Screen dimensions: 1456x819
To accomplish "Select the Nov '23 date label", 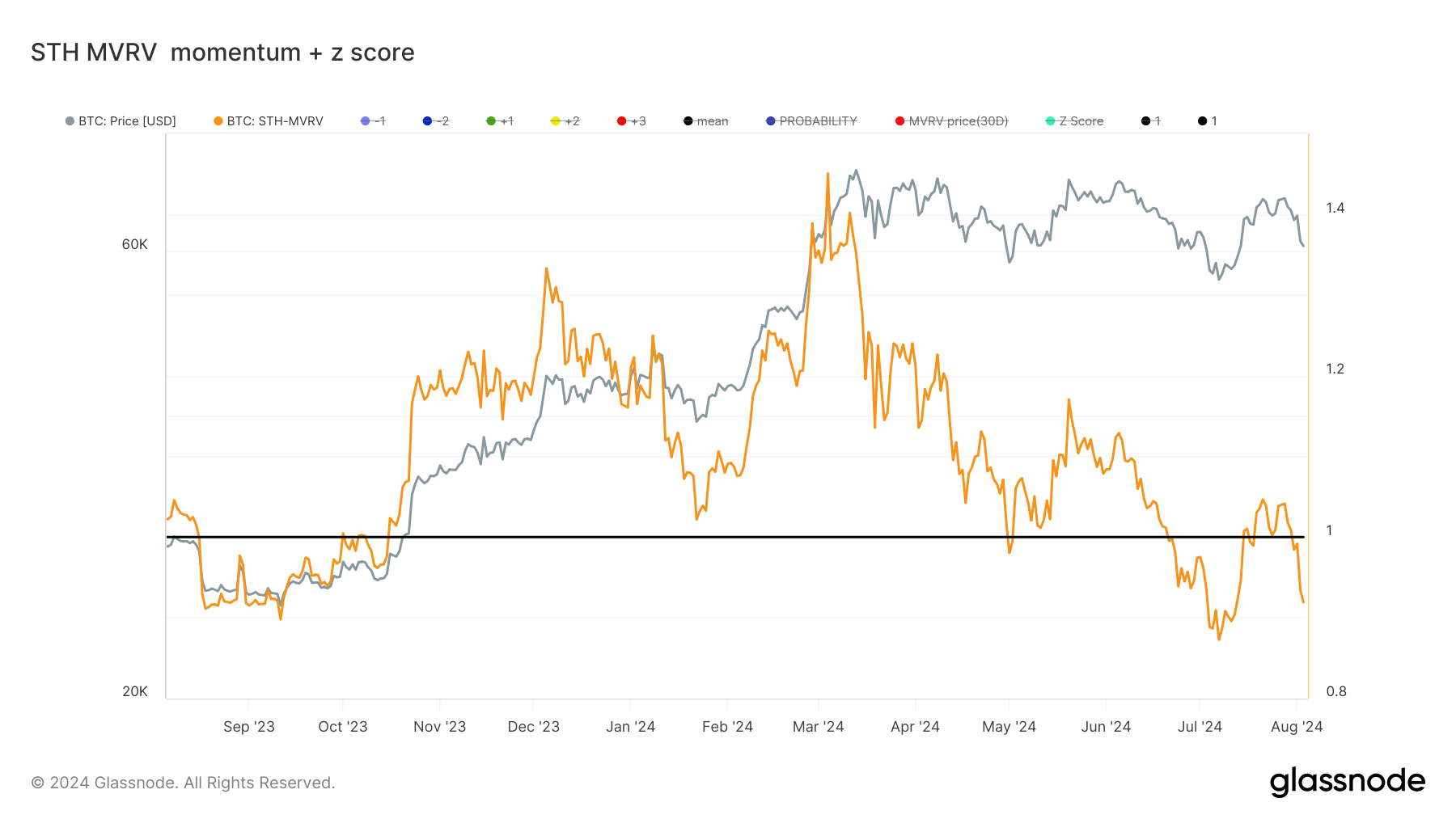I will click(x=440, y=727).
